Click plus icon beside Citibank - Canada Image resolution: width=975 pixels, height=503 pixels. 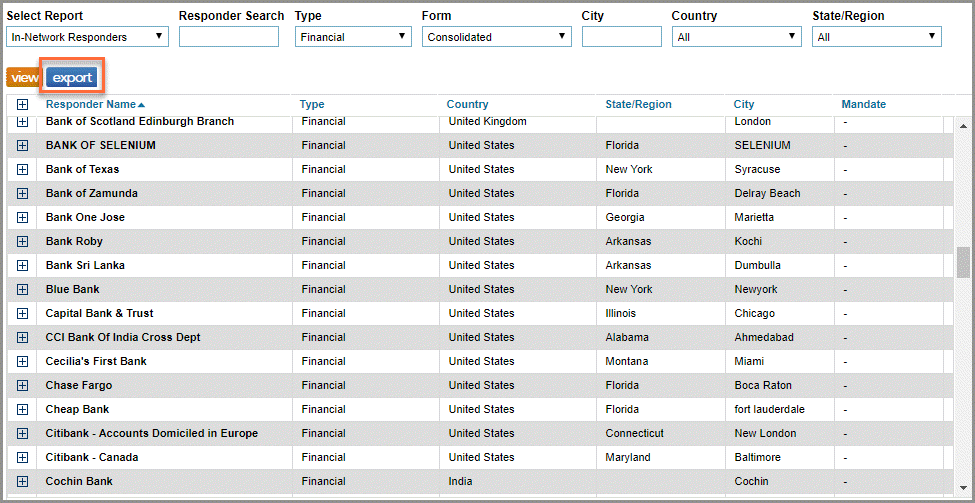click(x=22, y=457)
